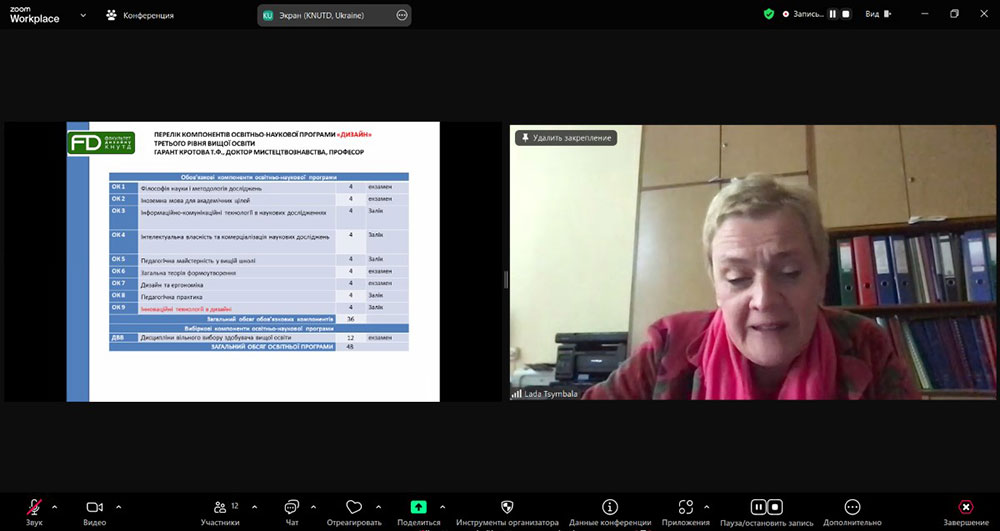This screenshot has height=531, width=1000.
Task: Open the Приложения apps icon
Action: coord(686,507)
